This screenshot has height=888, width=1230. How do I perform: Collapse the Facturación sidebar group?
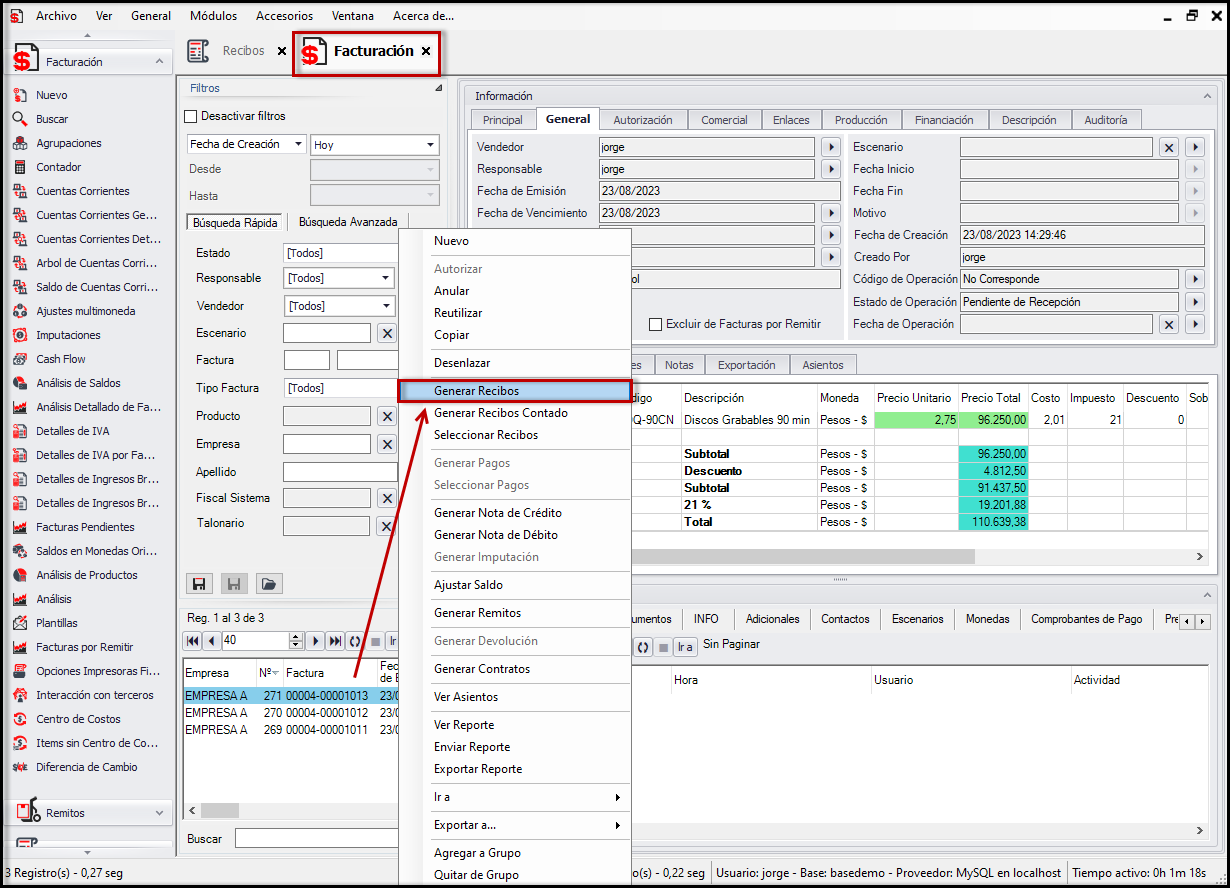pyautogui.click(x=160, y=62)
